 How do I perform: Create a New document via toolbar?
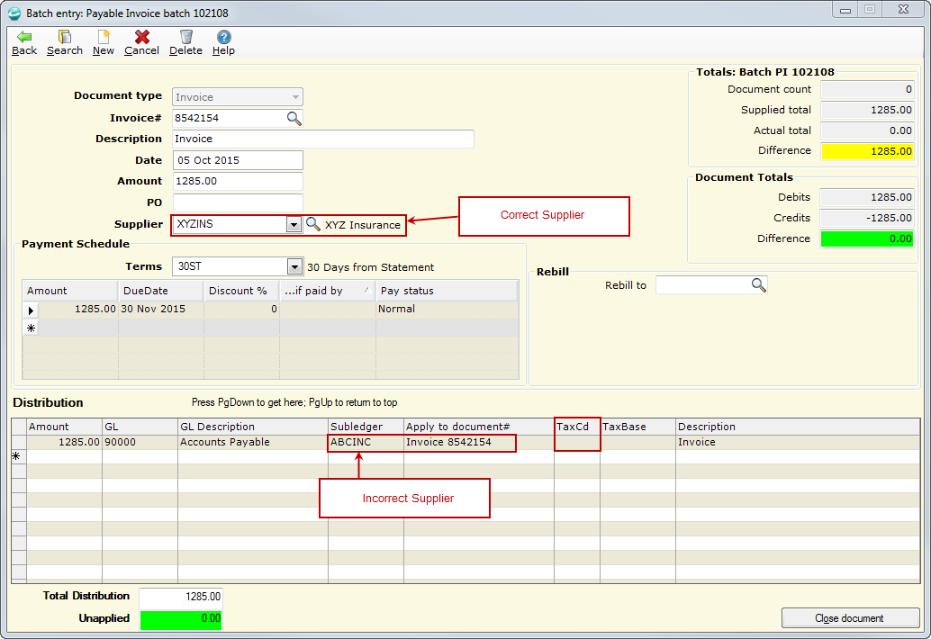(103, 37)
